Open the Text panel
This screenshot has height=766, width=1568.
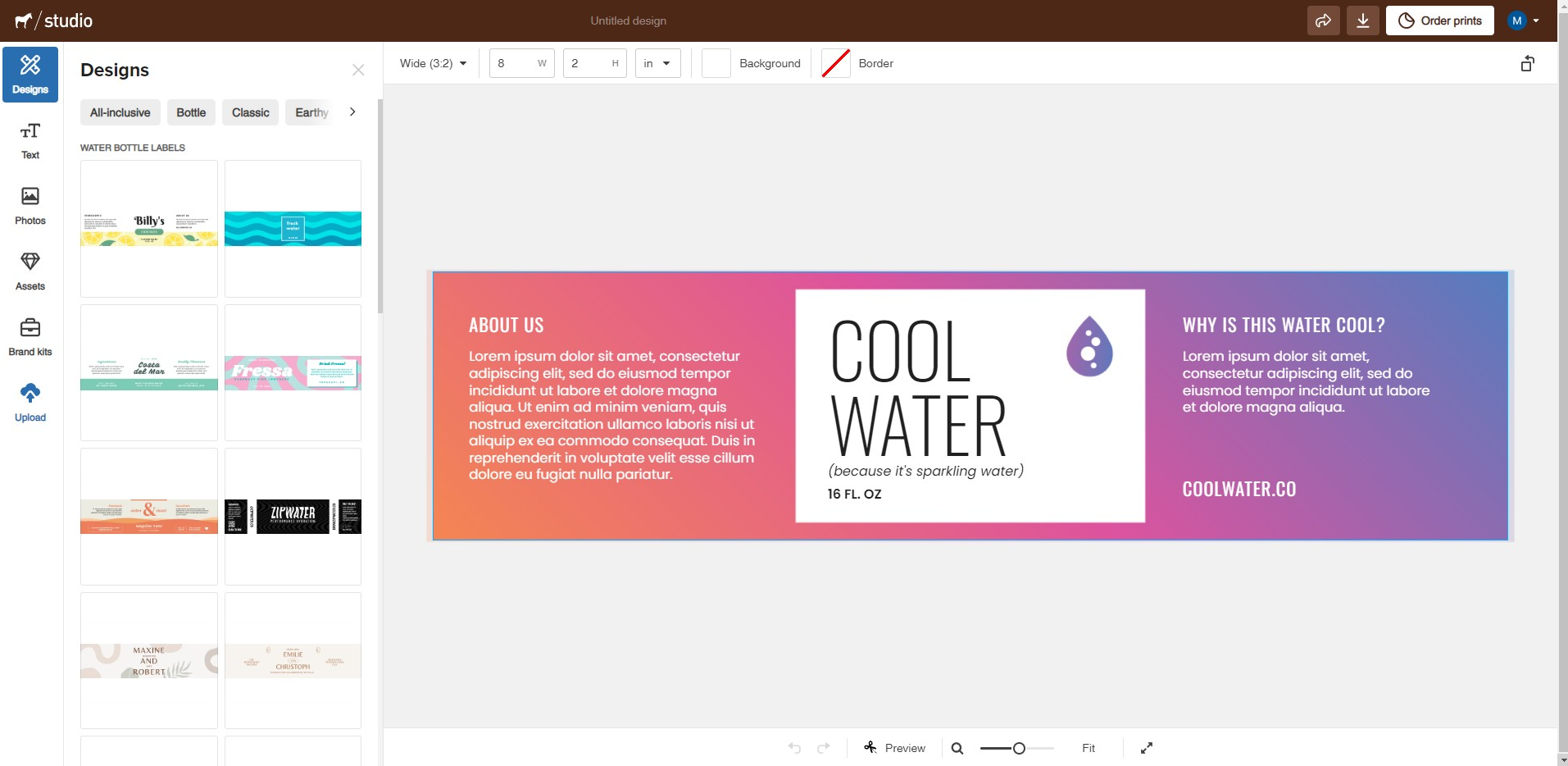pos(30,140)
